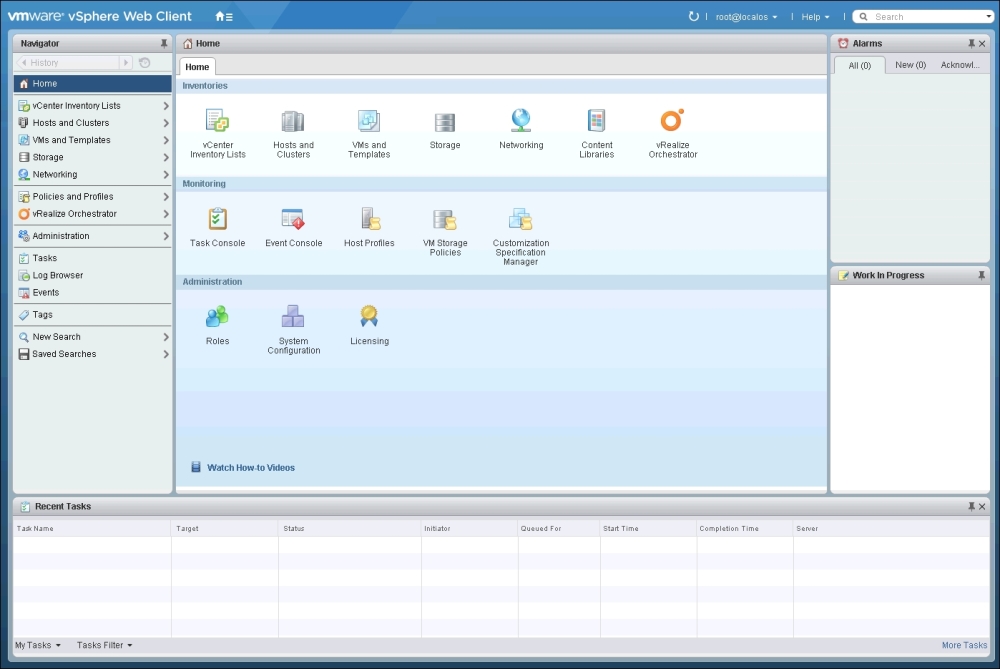Screen dimensions: 1000x669
Task: Open vCenter Inventory Lists icon in Inventories
Action: (217, 121)
